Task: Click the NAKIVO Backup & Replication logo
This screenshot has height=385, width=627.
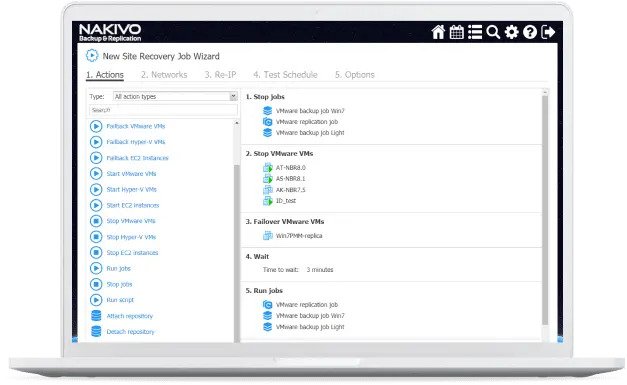Action: point(110,32)
